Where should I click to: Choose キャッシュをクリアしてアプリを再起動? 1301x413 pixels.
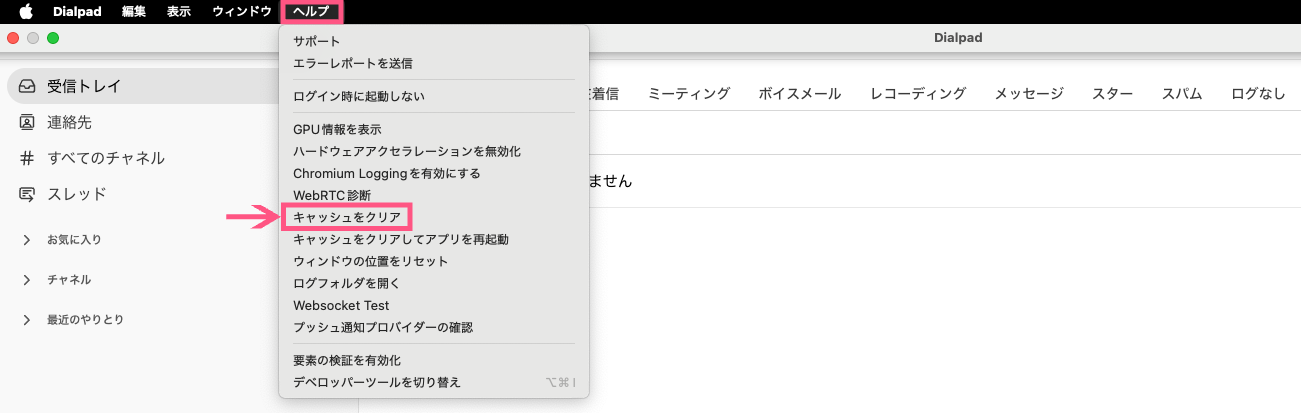pos(434,240)
